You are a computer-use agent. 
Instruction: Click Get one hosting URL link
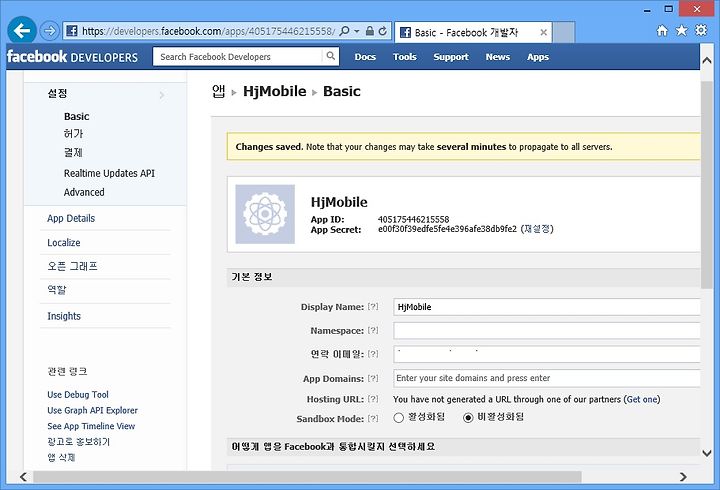641,399
